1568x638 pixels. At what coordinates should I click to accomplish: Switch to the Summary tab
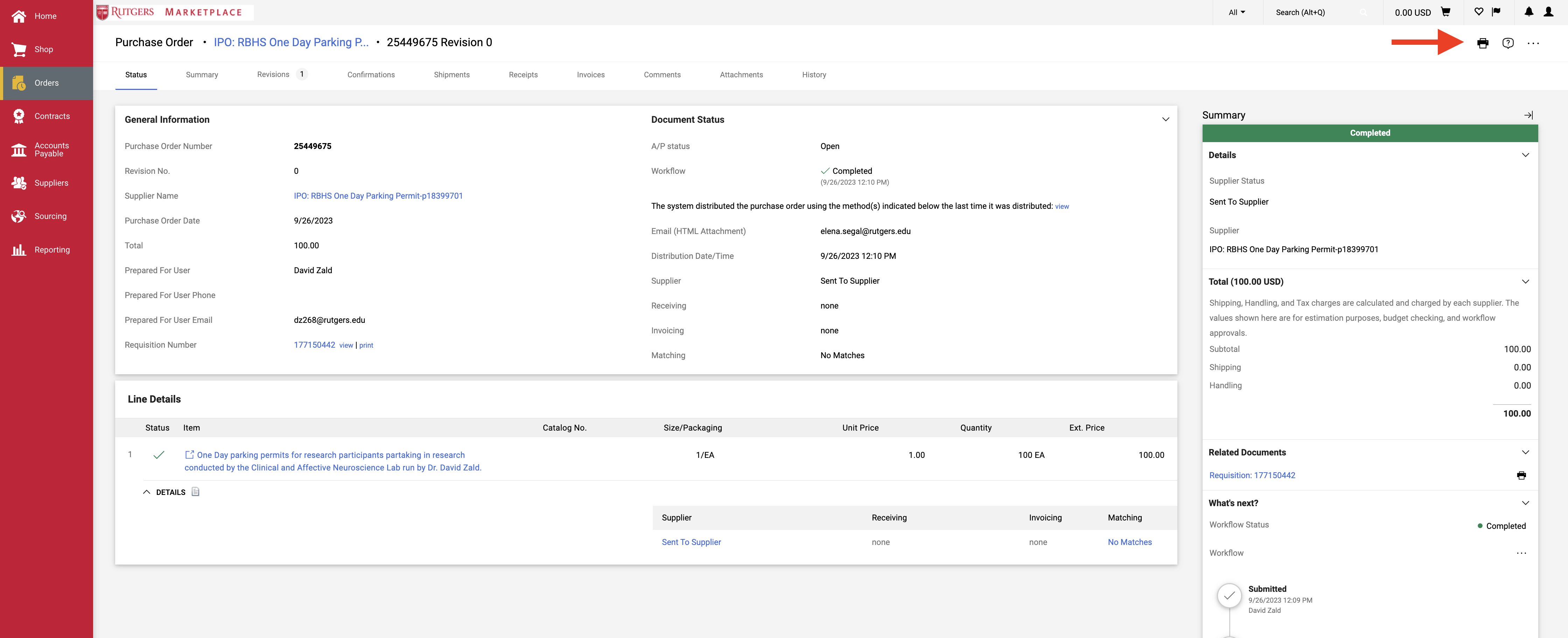coord(202,75)
